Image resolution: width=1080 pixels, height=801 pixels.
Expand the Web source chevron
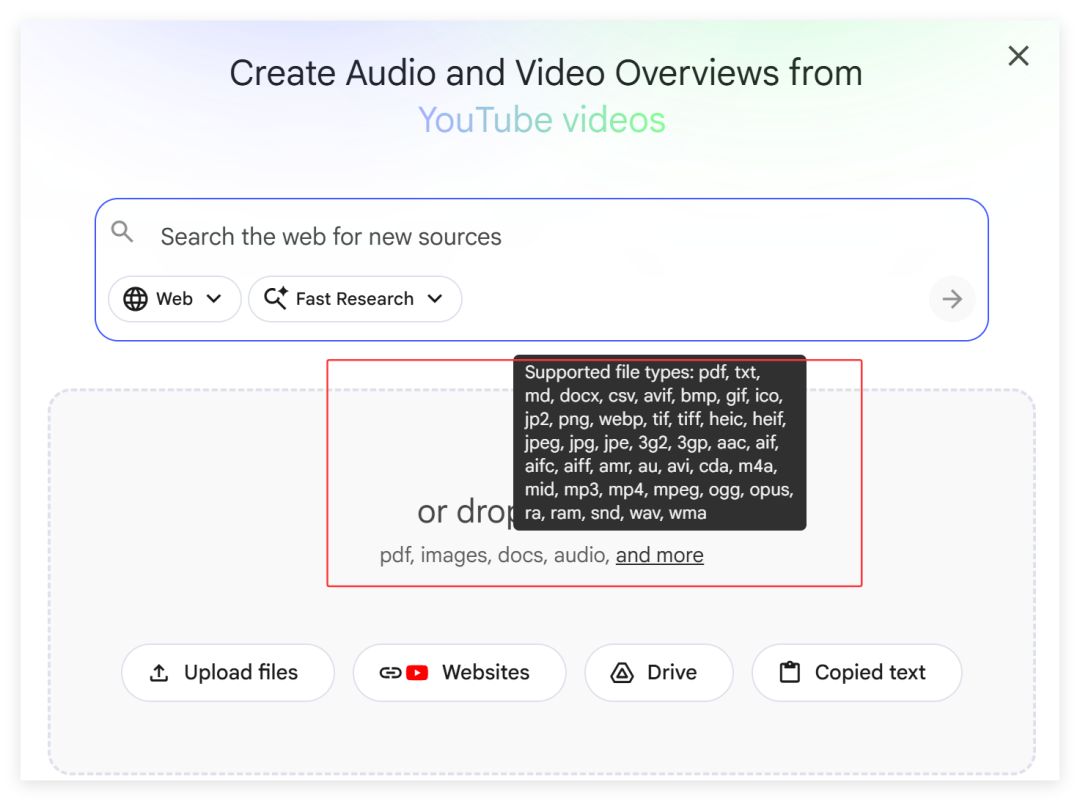coord(214,299)
